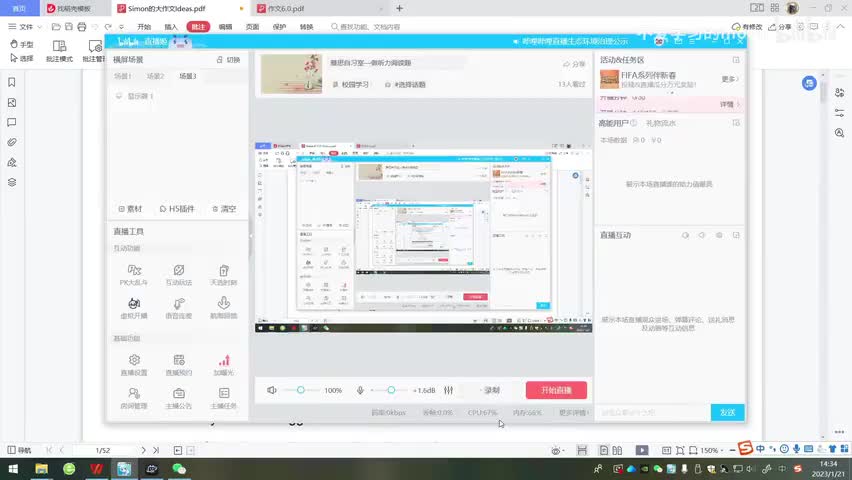Click the bookmark icon in PDF sidebar
The width and height of the screenshot is (852, 480).
[12, 82]
